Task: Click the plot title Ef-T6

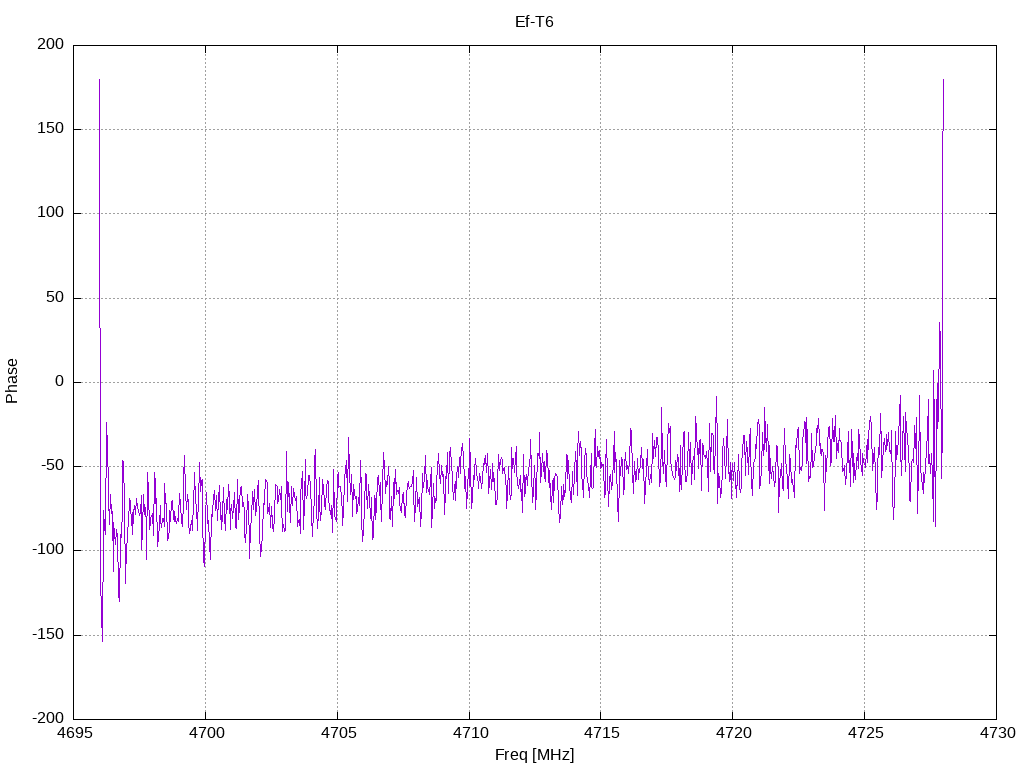Action: [534, 22]
